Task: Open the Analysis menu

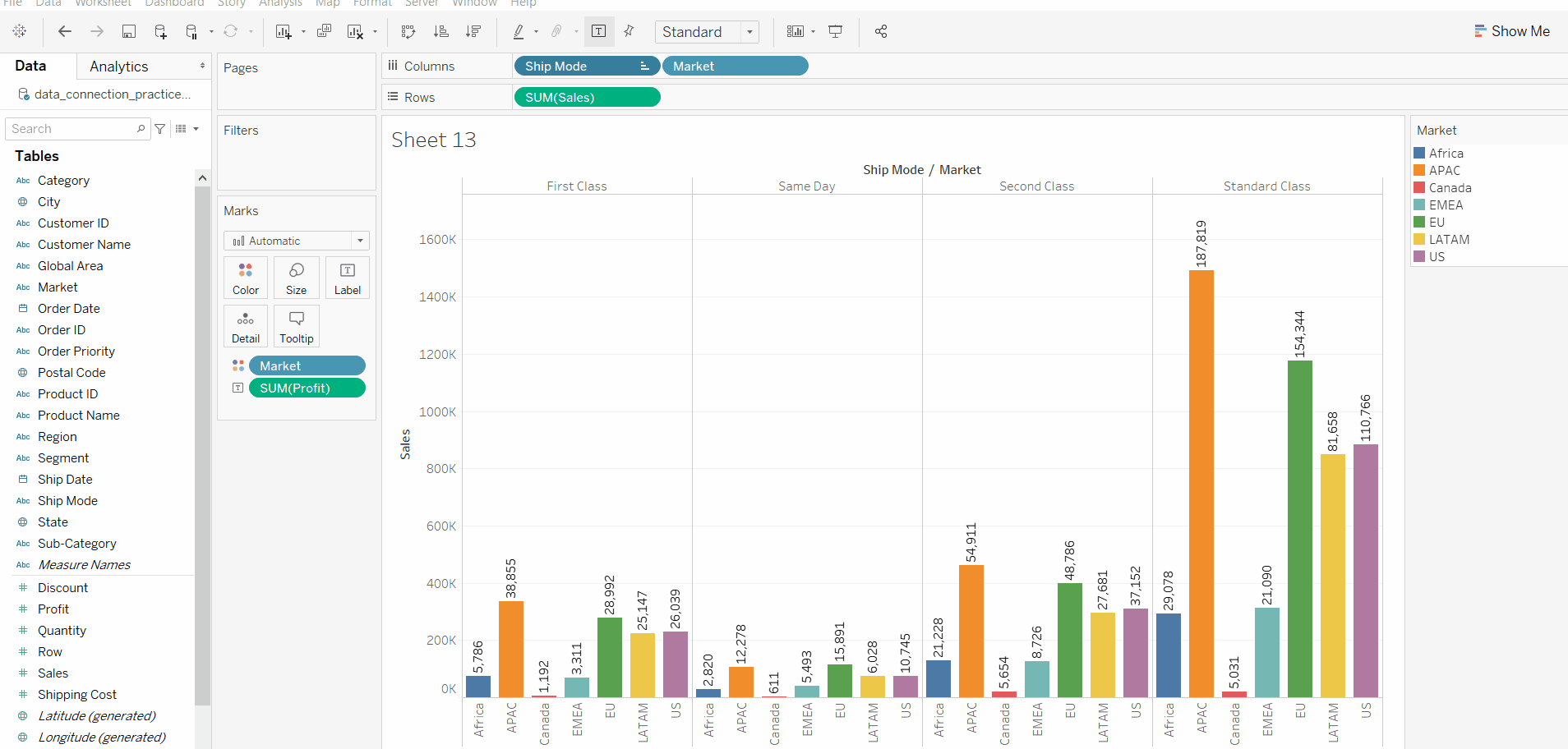Action: [x=280, y=4]
